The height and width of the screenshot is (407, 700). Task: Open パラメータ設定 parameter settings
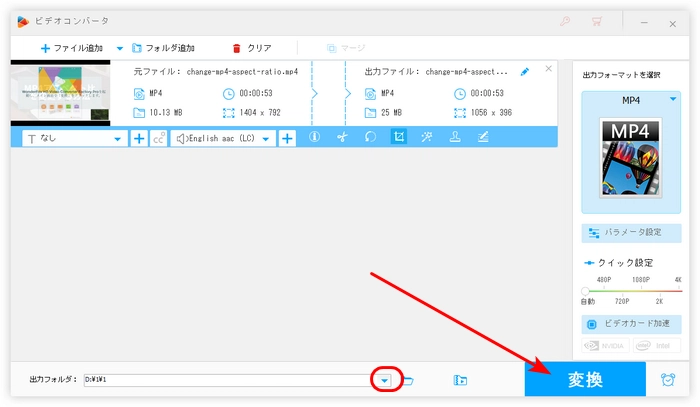(x=631, y=232)
